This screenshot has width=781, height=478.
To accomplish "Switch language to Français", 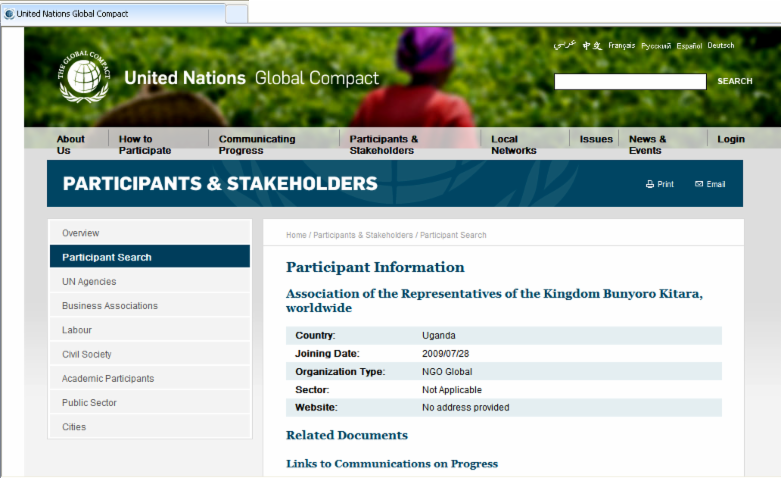I will [621, 46].
